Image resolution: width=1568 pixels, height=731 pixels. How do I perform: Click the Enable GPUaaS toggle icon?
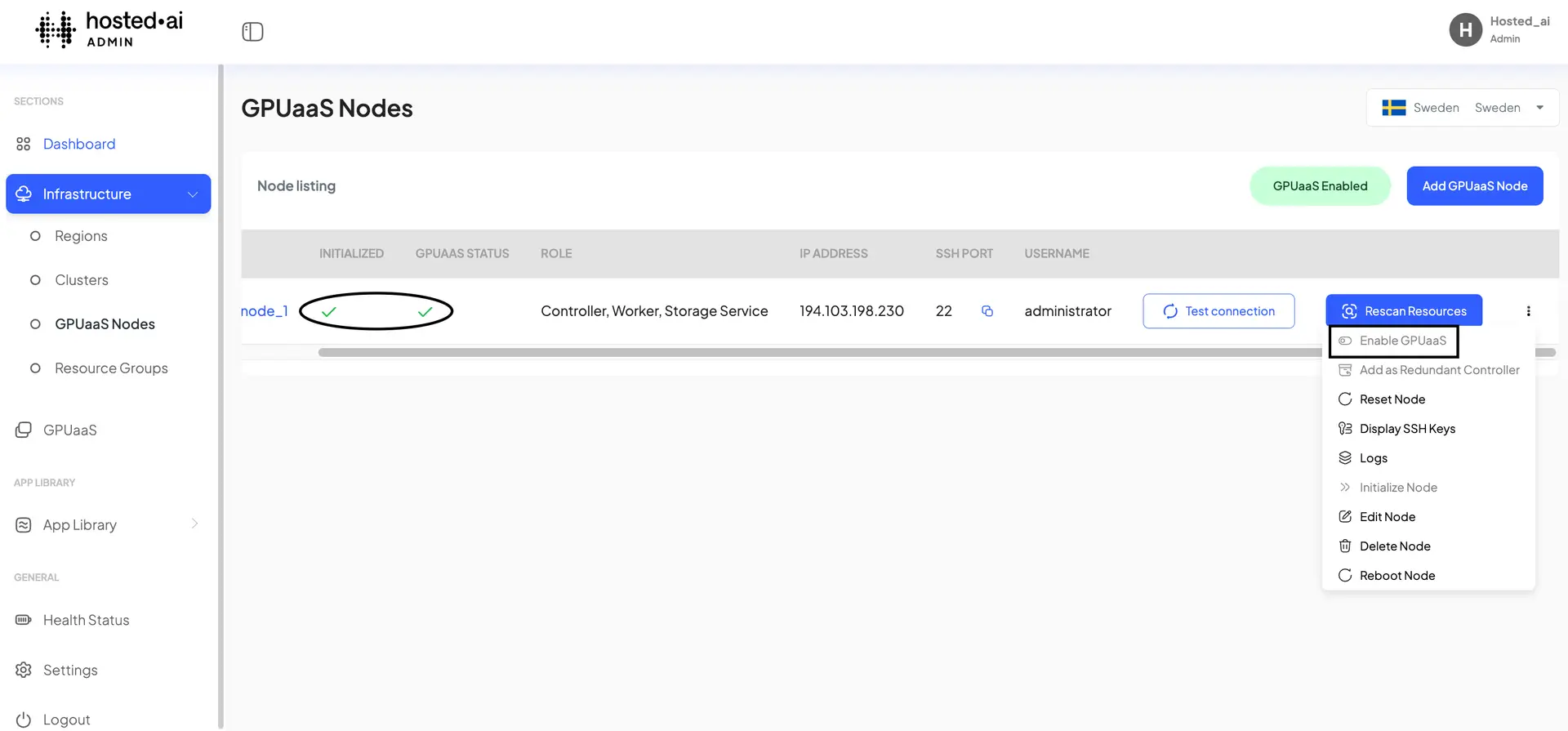(1345, 341)
